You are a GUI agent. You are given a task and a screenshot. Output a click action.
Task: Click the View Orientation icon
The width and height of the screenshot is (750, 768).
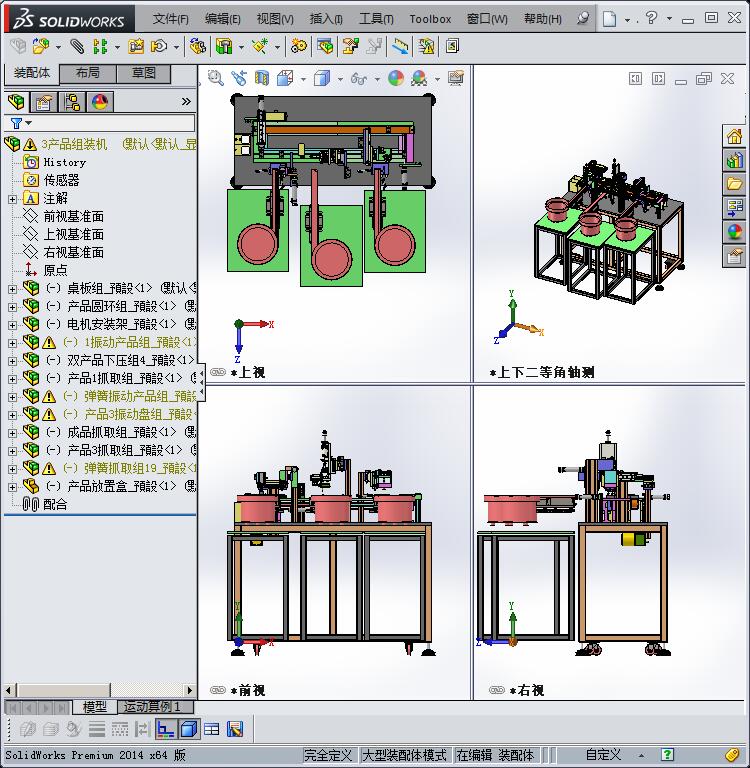pyautogui.click(x=285, y=78)
